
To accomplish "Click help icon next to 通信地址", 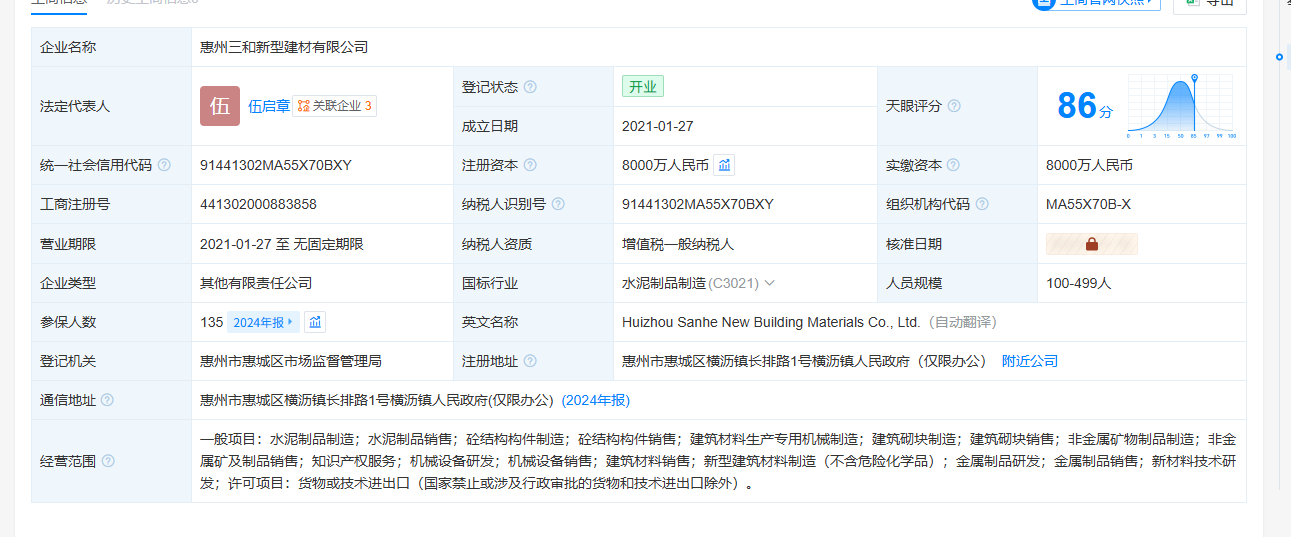I will [x=107, y=400].
